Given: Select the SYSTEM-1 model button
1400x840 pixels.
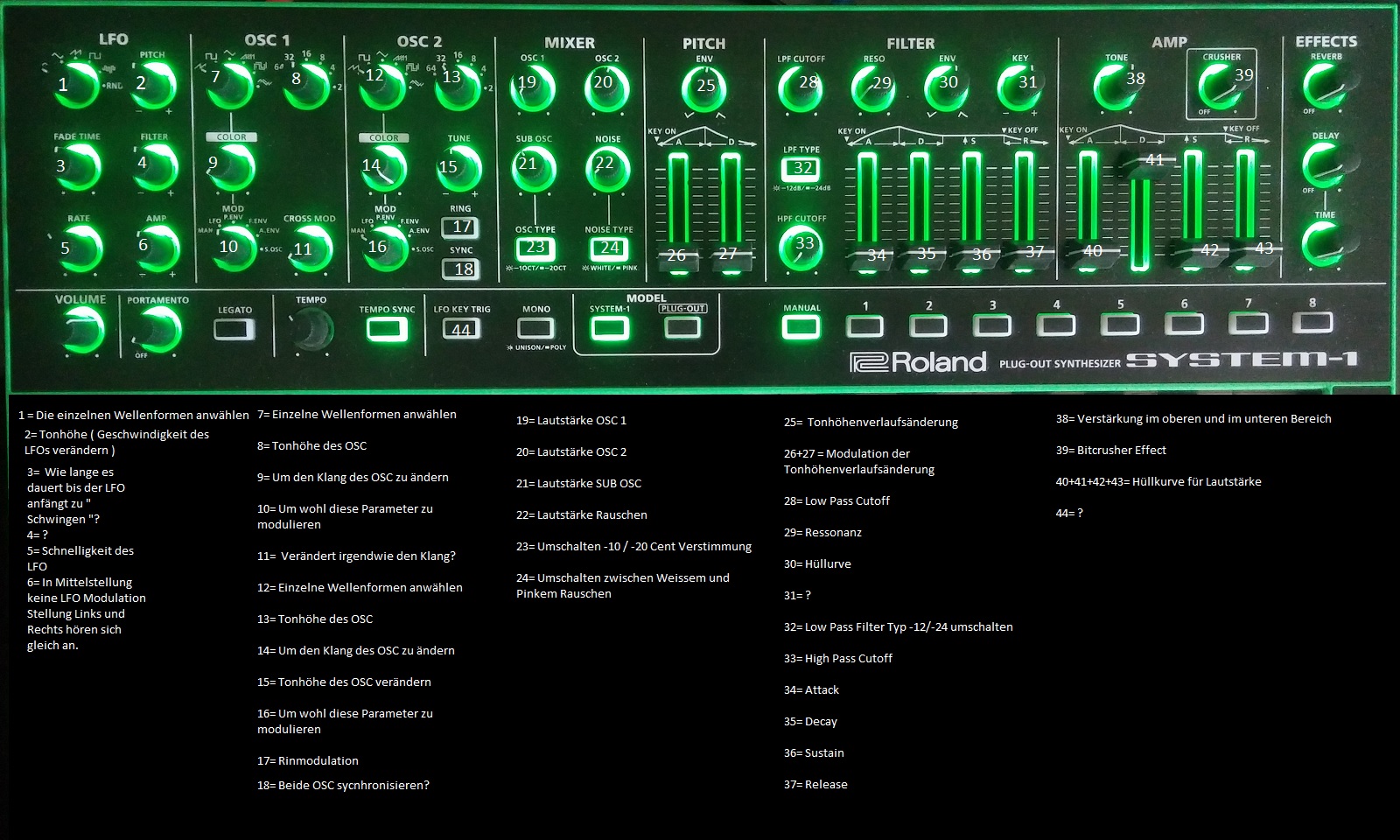Looking at the screenshot, I should [x=610, y=328].
